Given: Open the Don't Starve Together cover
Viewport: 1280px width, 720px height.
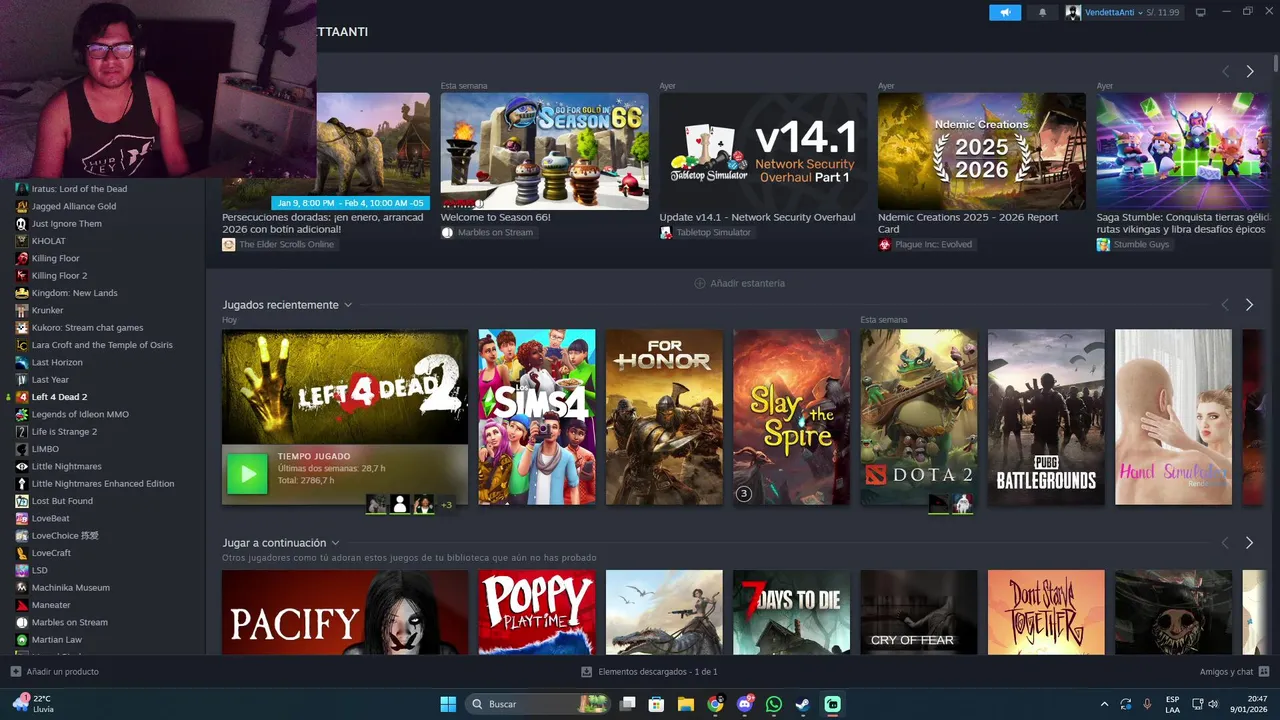Looking at the screenshot, I should (x=1046, y=612).
